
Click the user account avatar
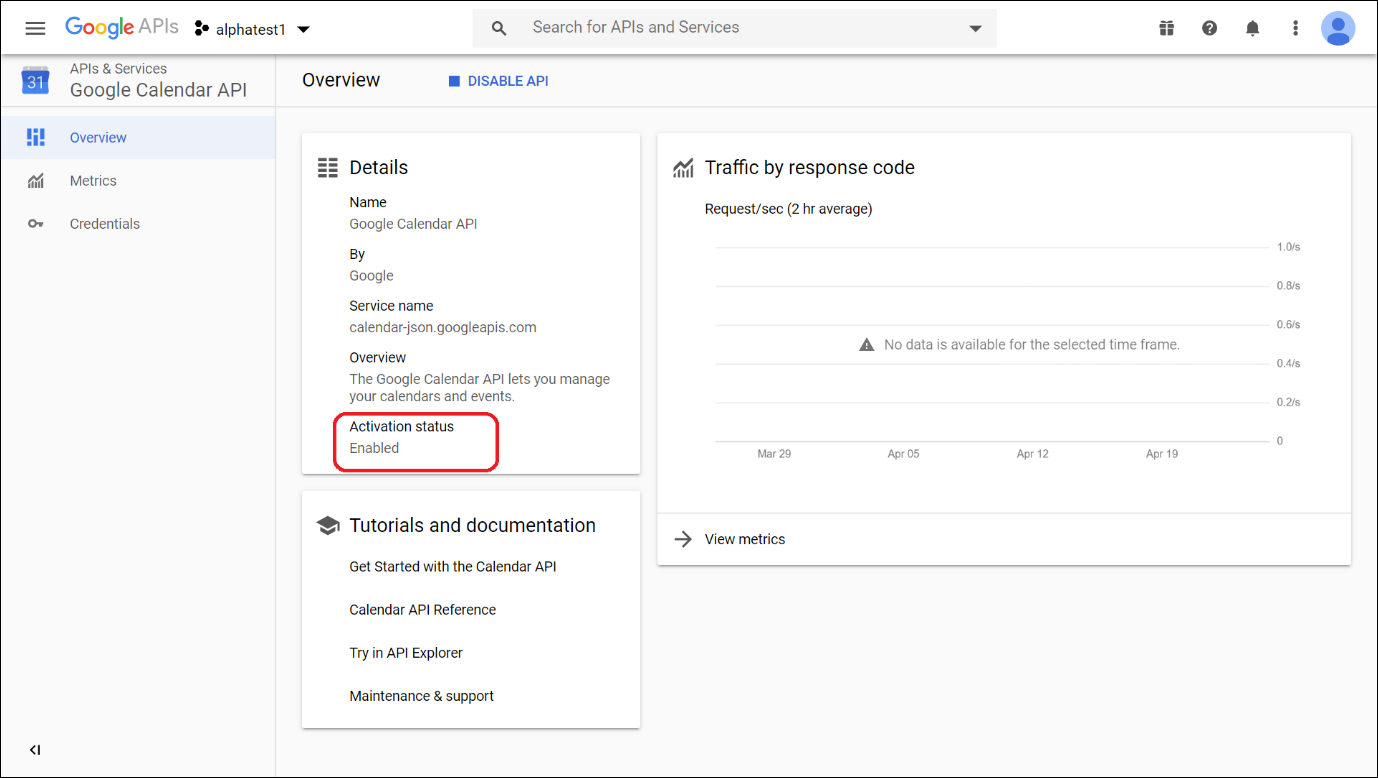1337,28
